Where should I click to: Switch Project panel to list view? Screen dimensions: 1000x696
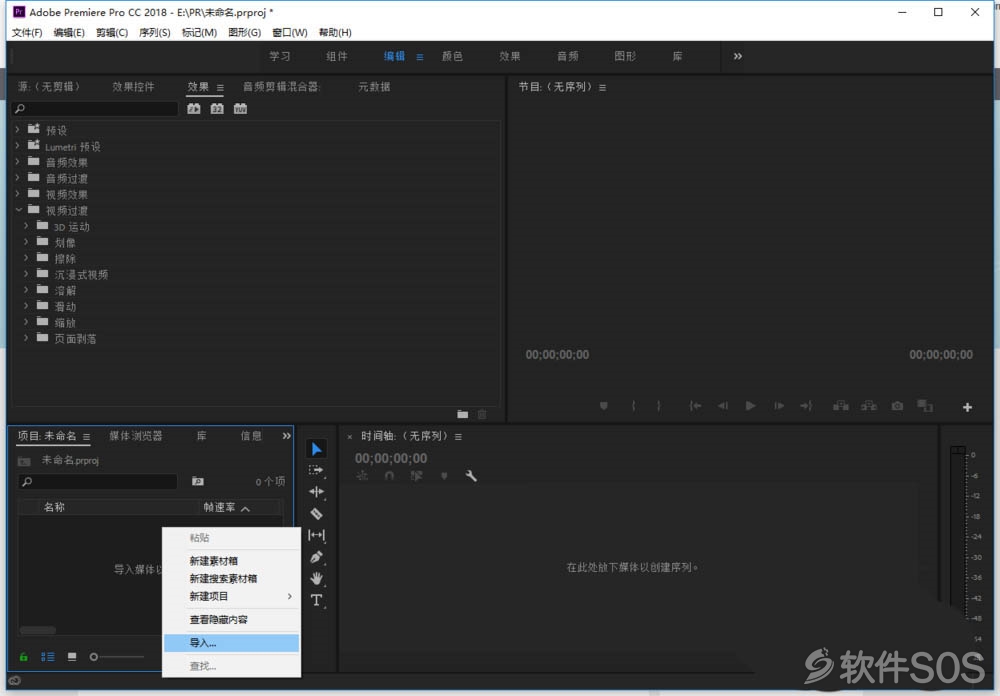coord(48,656)
